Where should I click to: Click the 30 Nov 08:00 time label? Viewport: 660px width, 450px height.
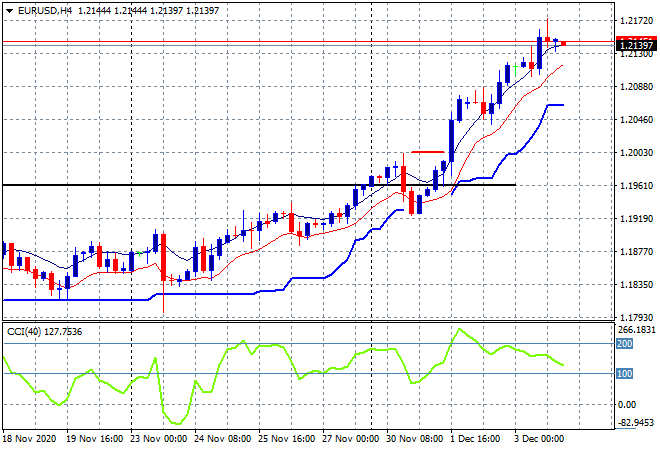[x=415, y=439]
